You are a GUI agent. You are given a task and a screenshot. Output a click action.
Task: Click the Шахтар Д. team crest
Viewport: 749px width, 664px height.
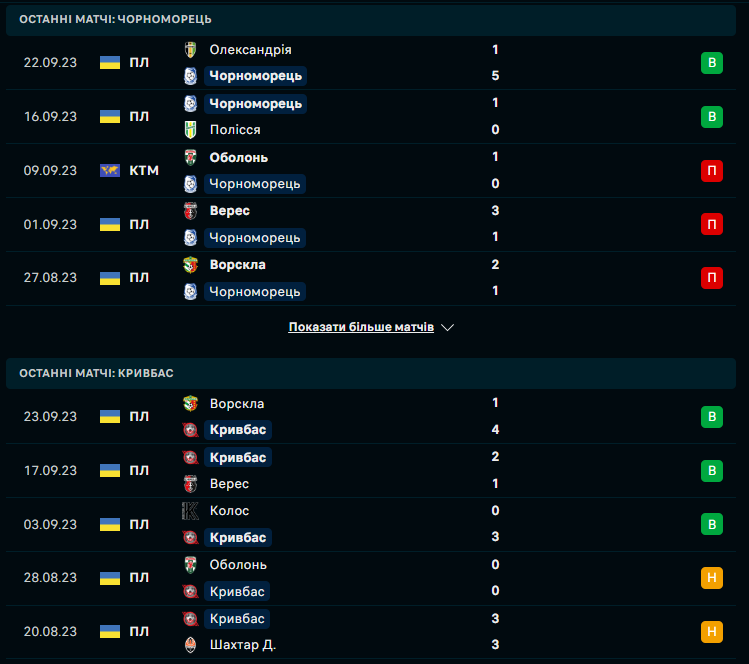[x=190, y=645]
